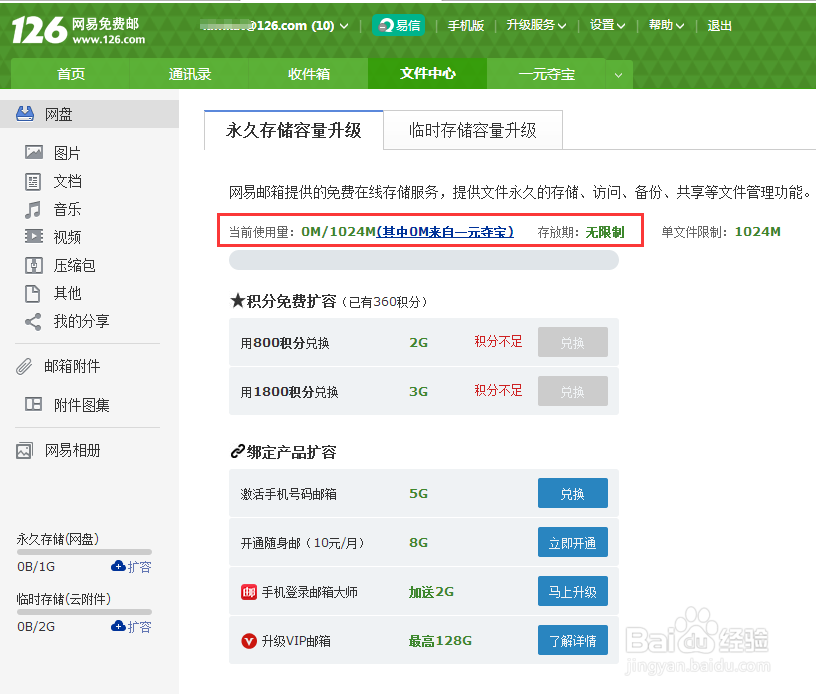Expand the account email dropdown
This screenshot has height=694, width=816.
click(x=344, y=26)
